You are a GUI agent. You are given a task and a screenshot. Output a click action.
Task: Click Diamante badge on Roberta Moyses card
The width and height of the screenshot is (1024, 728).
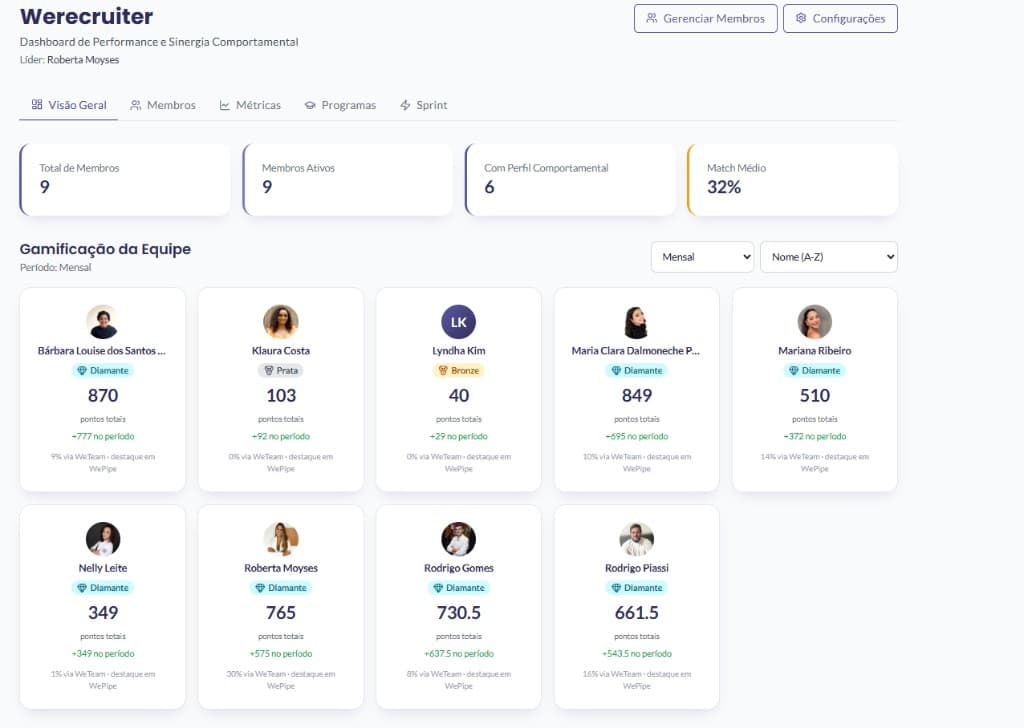(281, 588)
